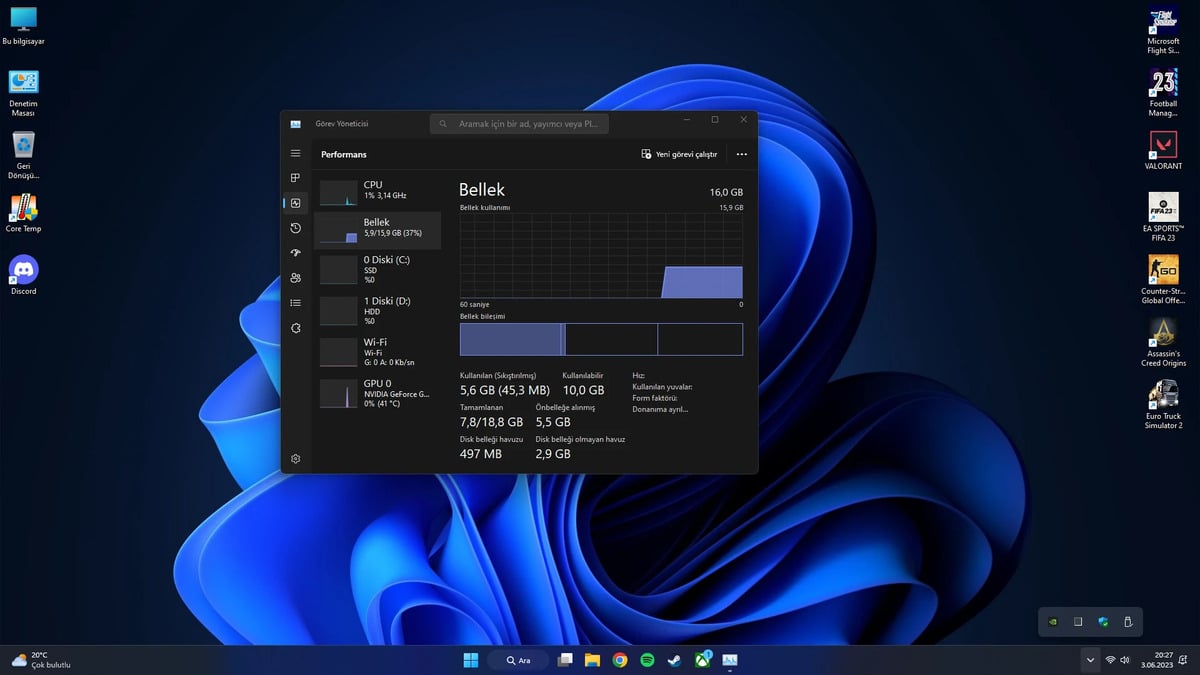1200x675 pixels.
Task: Select Euro Truck Simulator 2 shortcut
Action: (1163, 404)
